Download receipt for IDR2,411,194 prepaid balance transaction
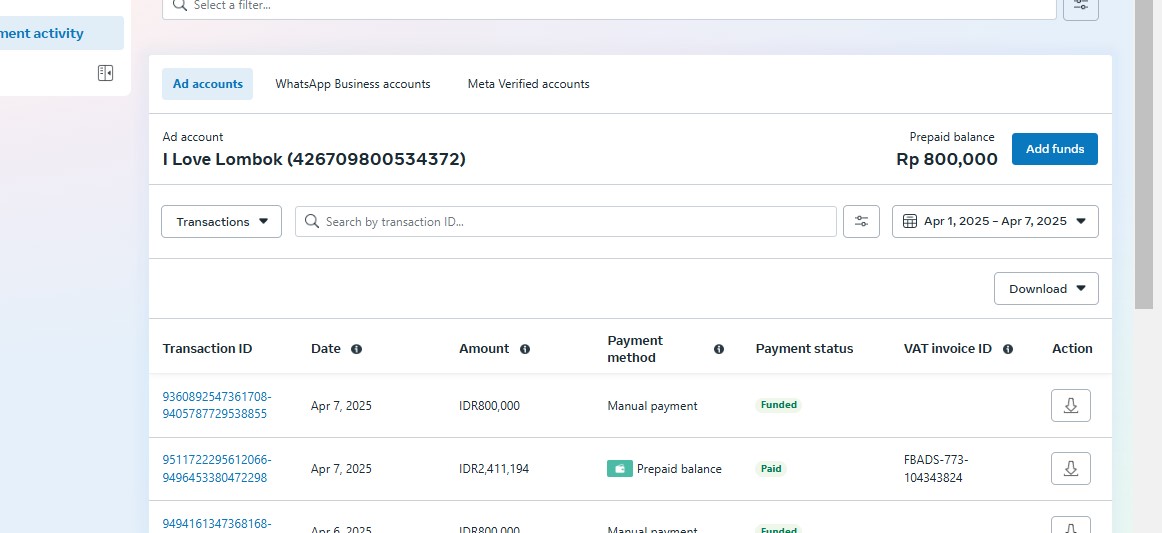 tap(1070, 469)
